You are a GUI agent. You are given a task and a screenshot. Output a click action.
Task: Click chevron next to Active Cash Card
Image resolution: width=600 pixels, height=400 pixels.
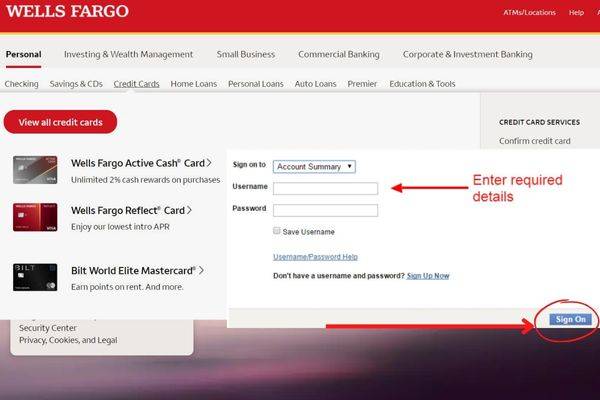[209, 163]
